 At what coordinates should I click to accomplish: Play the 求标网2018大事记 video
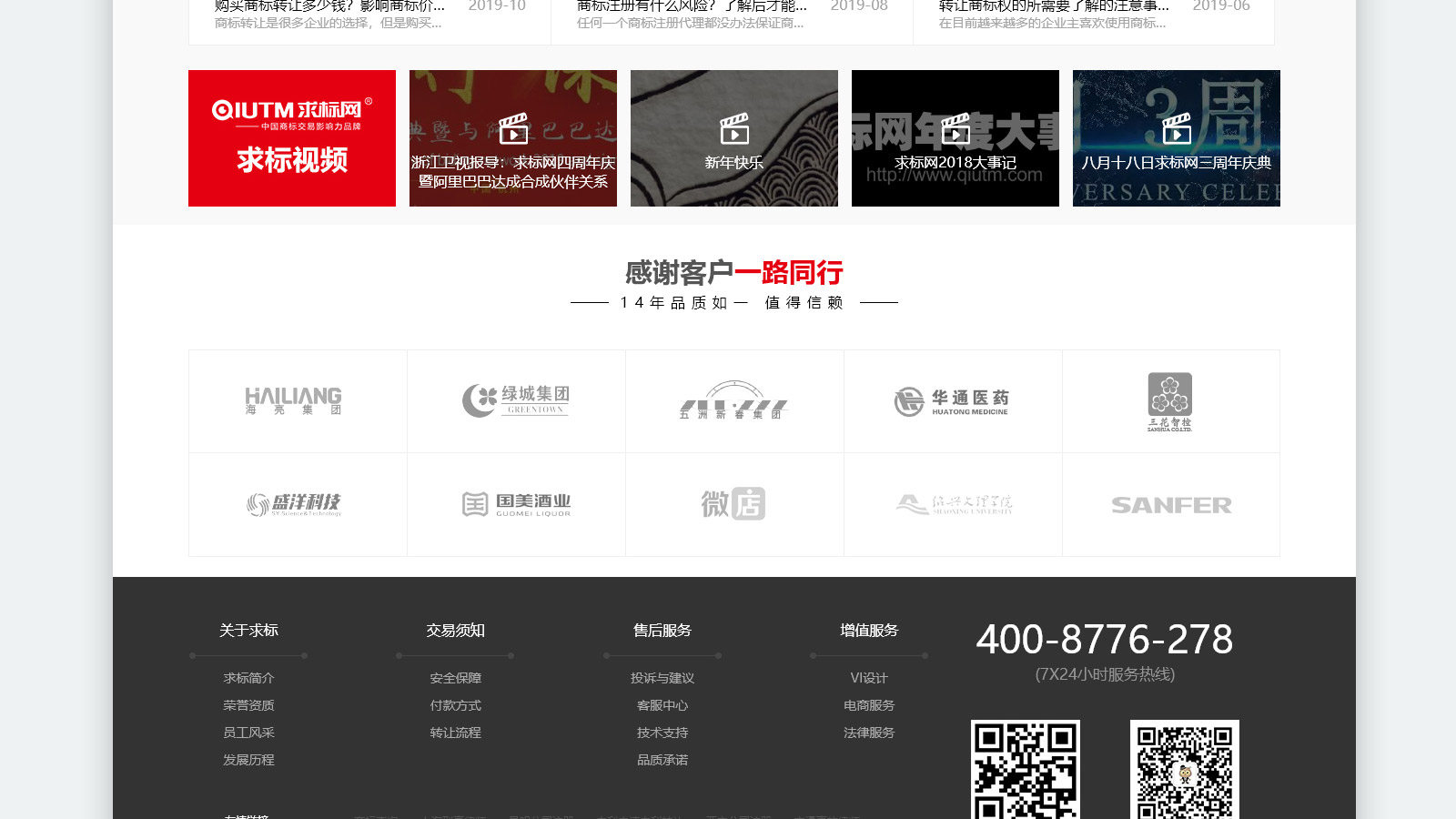tap(955, 138)
